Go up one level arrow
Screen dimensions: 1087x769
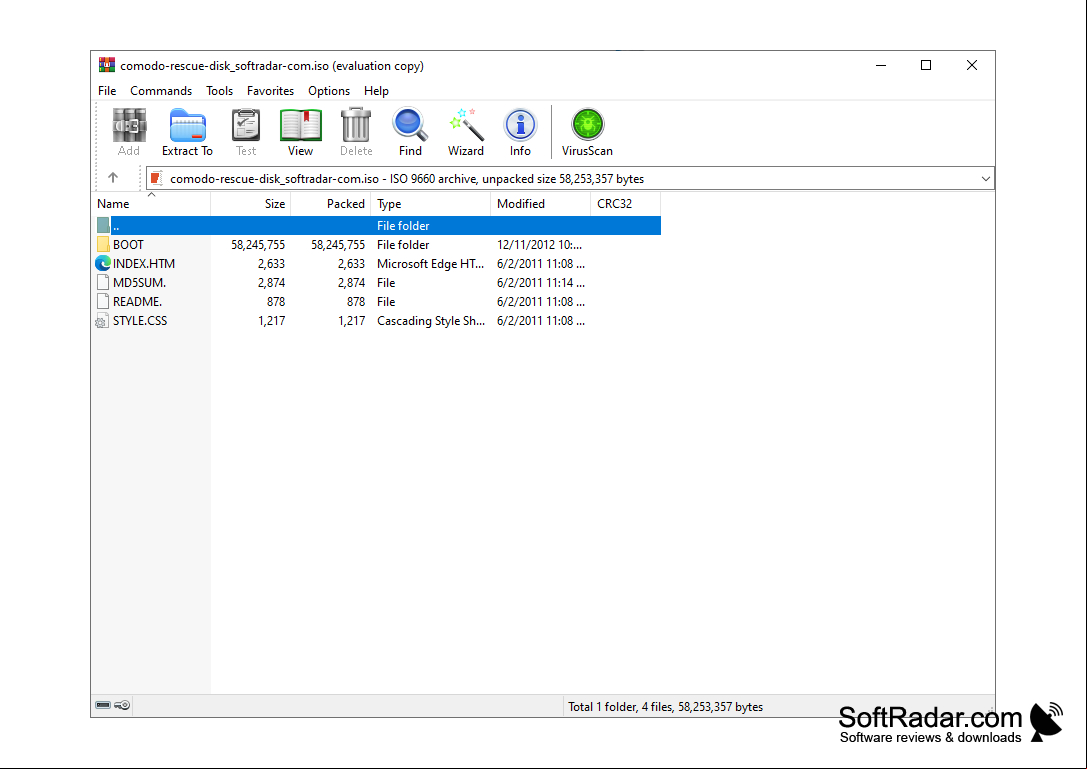[x=113, y=178]
